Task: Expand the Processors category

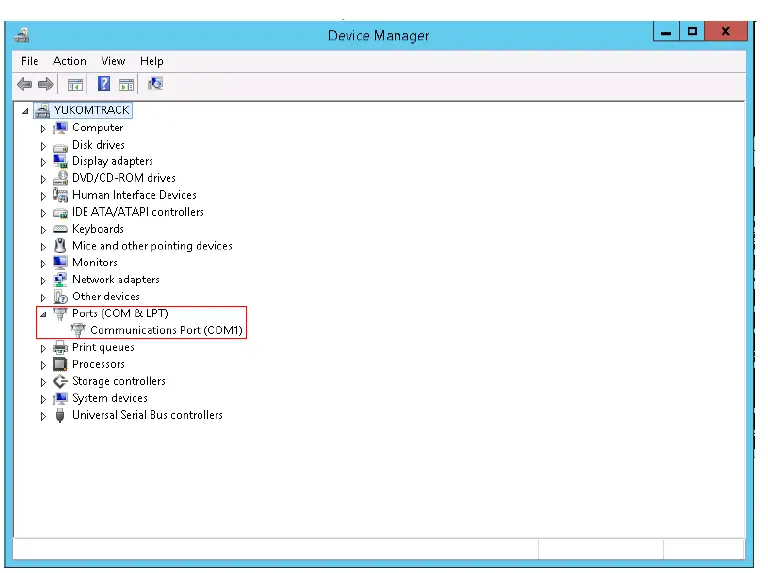Action: [43, 365]
